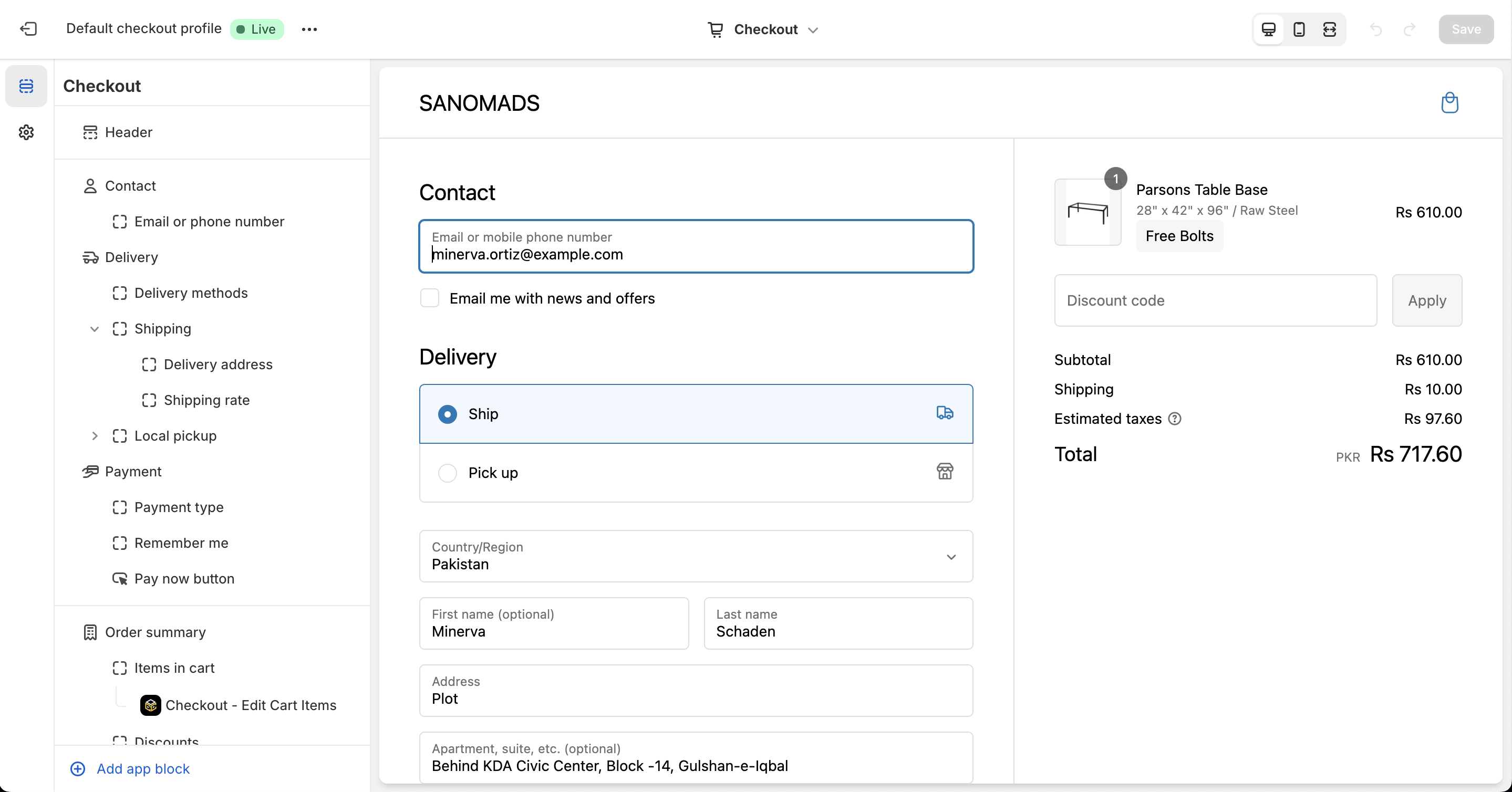The width and height of the screenshot is (1512, 792).
Task: Select the Pick up radio button
Action: [447, 473]
